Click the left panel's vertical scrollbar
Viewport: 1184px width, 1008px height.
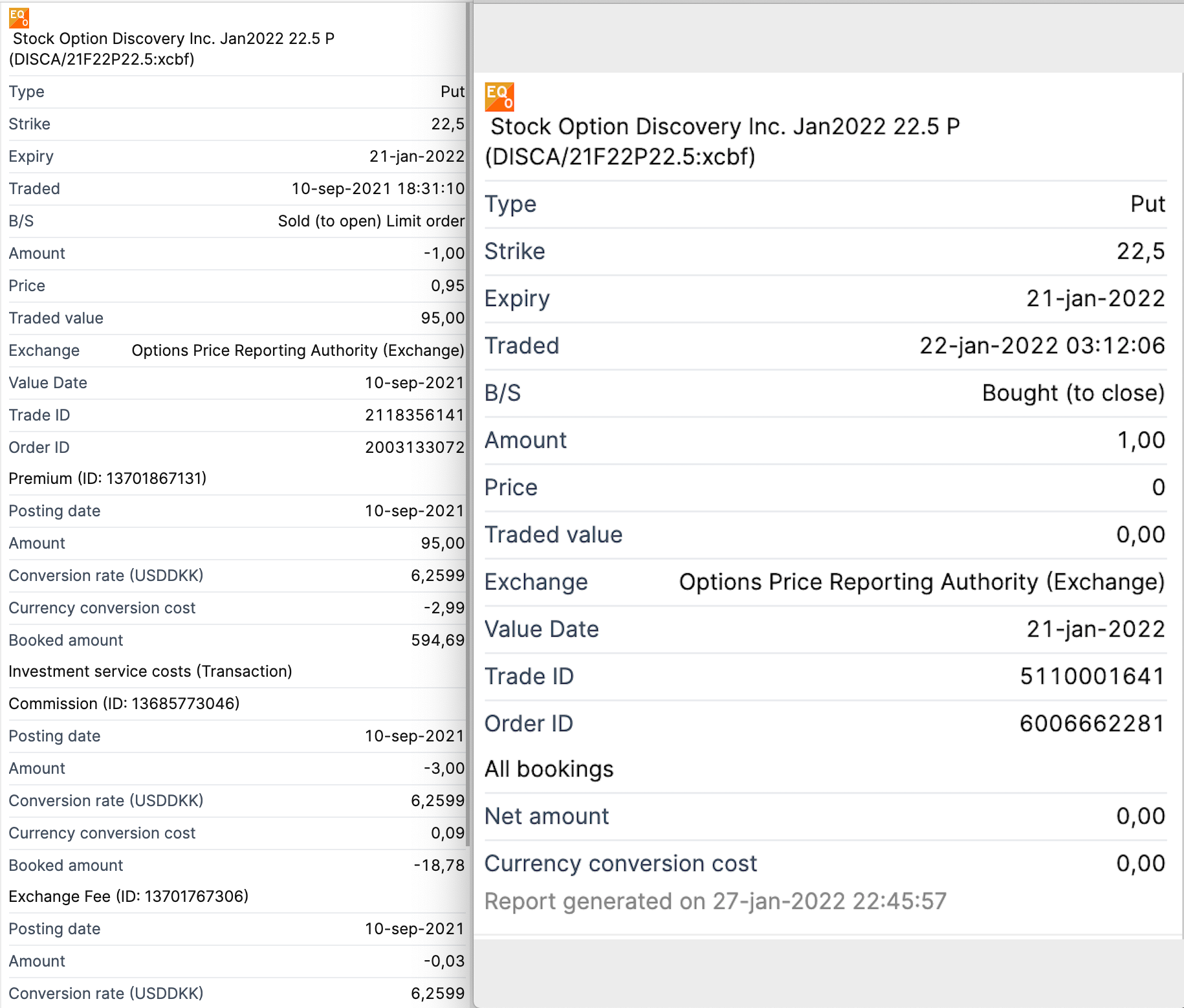(x=468, y=424)
